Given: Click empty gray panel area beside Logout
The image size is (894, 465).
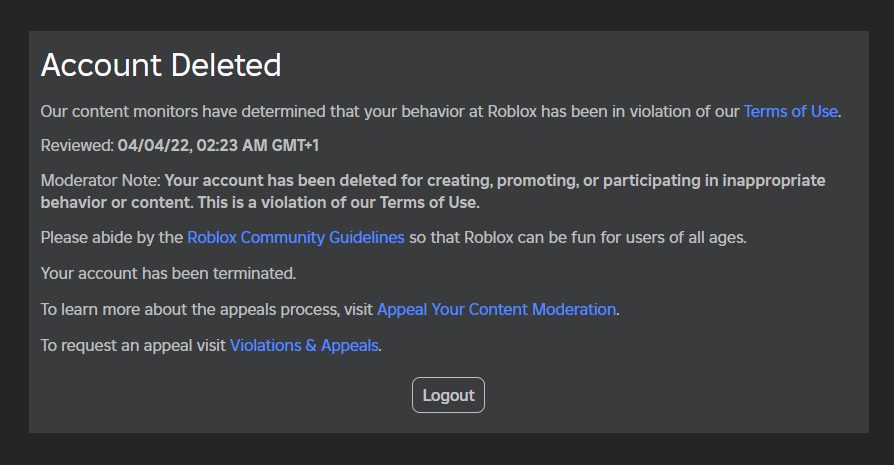Looking at the screenshot, I should [650, 395].
